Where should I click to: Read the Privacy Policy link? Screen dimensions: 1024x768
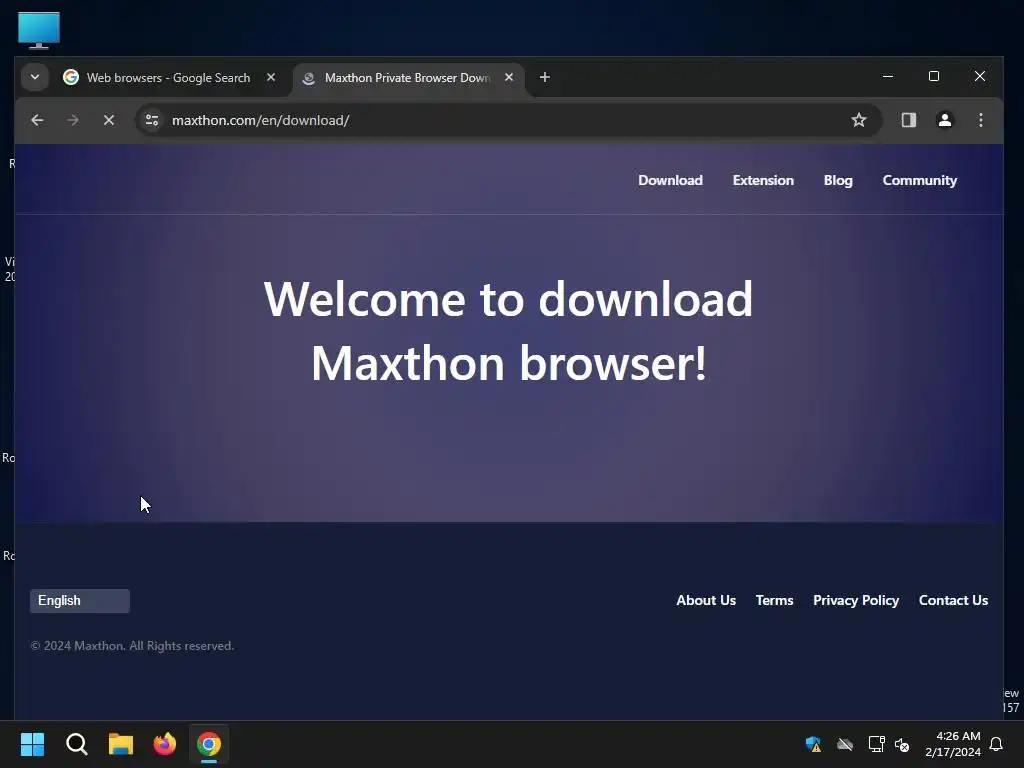pos(856,600)
